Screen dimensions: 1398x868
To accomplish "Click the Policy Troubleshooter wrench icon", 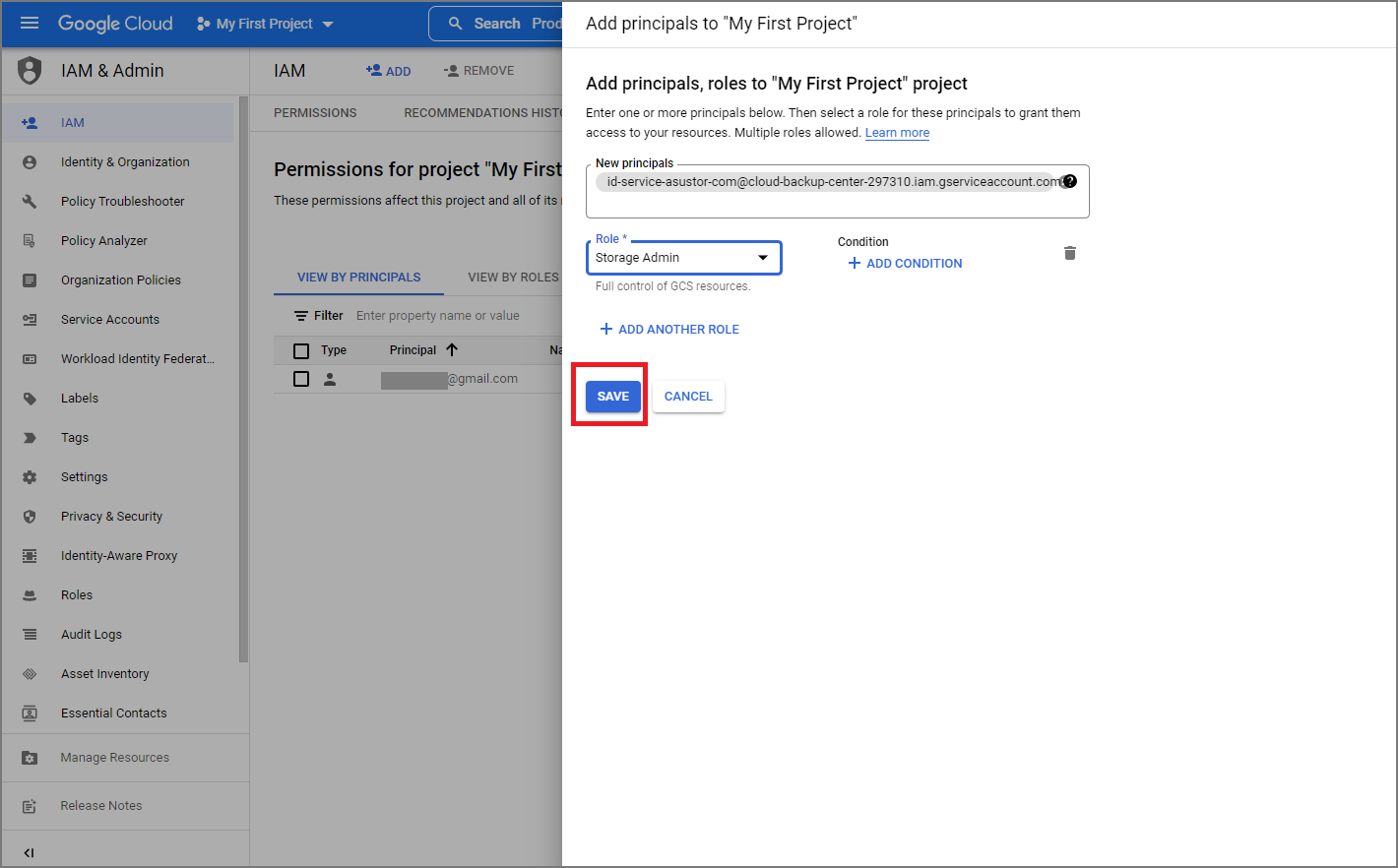I will pyautogui.click(x=30, y=202).
